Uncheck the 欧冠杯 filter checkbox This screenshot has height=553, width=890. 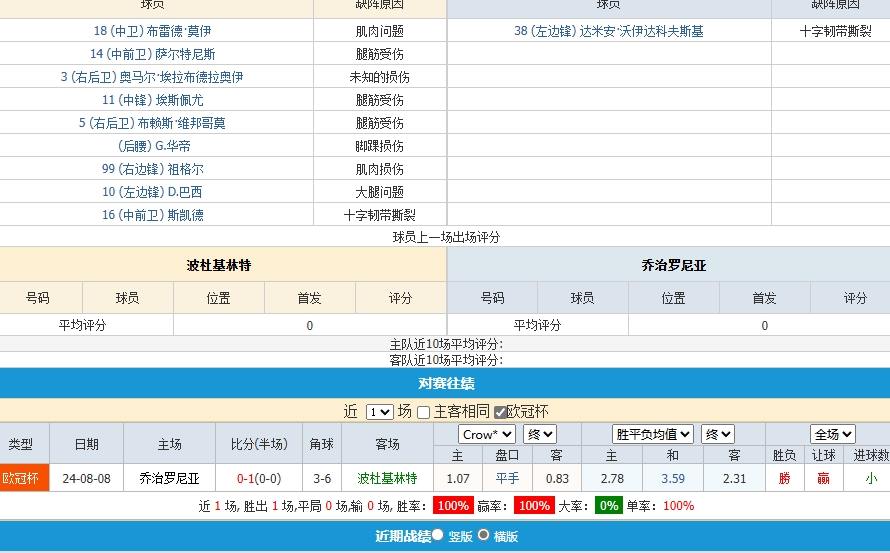500,412
